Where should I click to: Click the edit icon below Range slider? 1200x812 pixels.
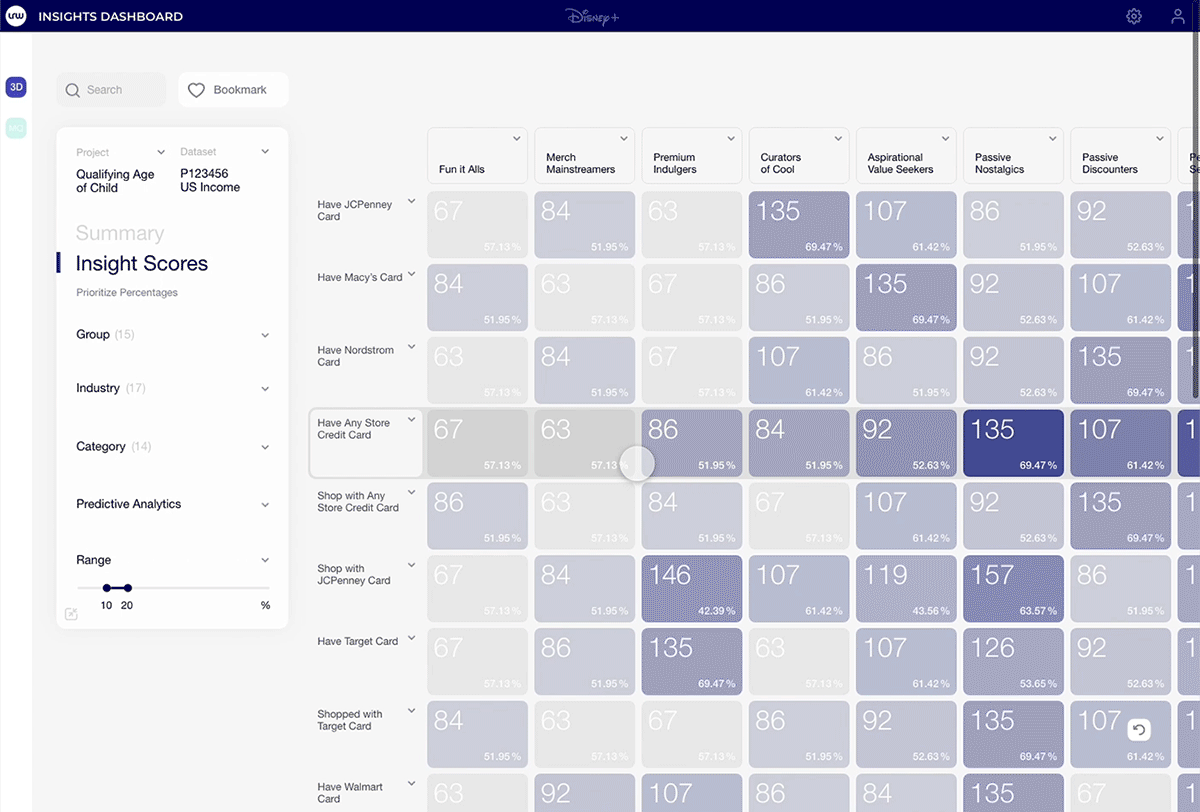pyautogui.click(x=71, y=614)
